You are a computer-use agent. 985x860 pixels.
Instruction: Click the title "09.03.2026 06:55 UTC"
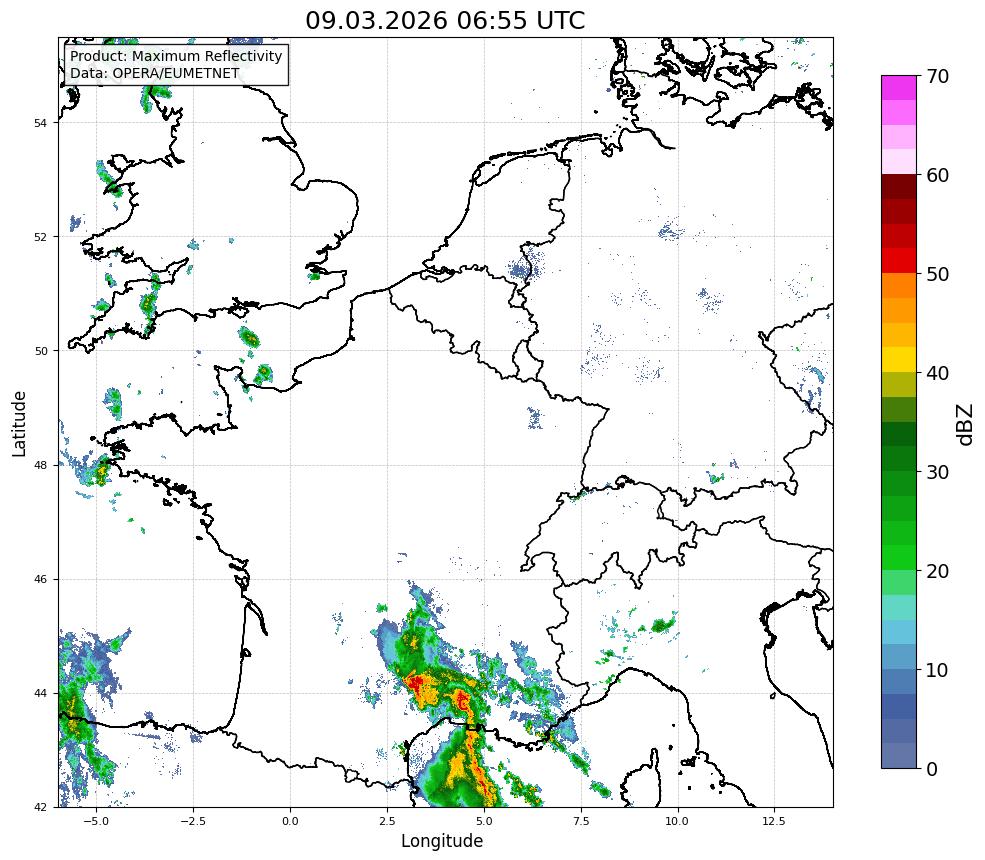445,21
